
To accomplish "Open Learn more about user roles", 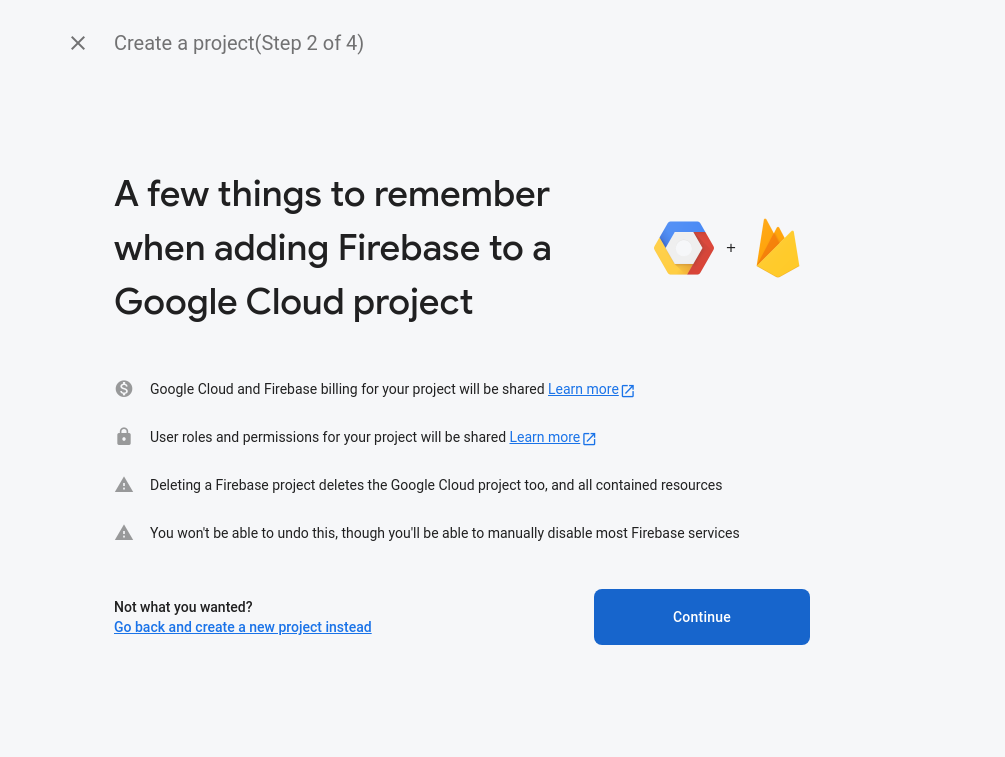I will click(x=545, y=437).
